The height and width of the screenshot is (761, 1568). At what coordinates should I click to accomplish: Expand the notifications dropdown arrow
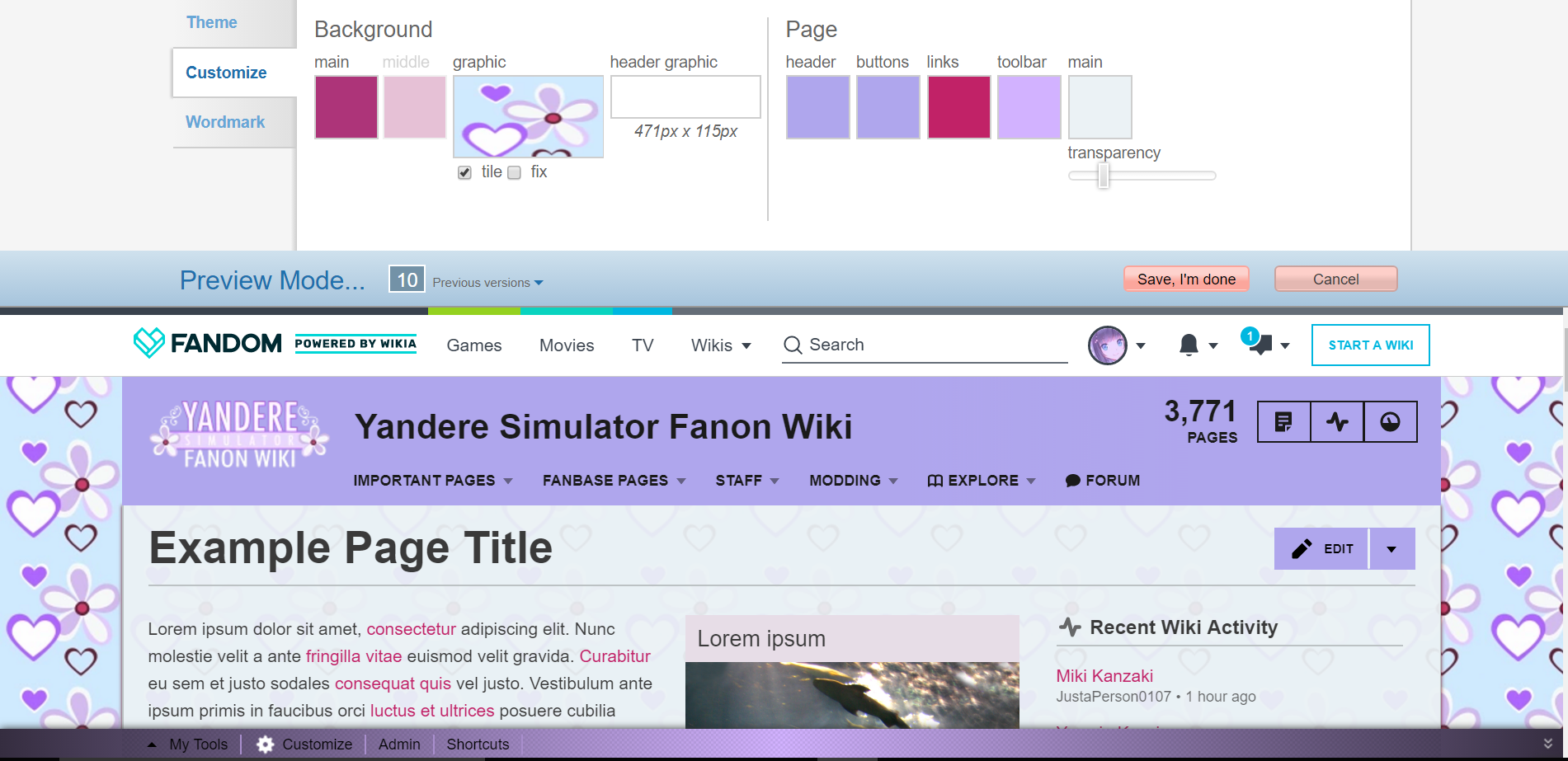click(1213, 346)
